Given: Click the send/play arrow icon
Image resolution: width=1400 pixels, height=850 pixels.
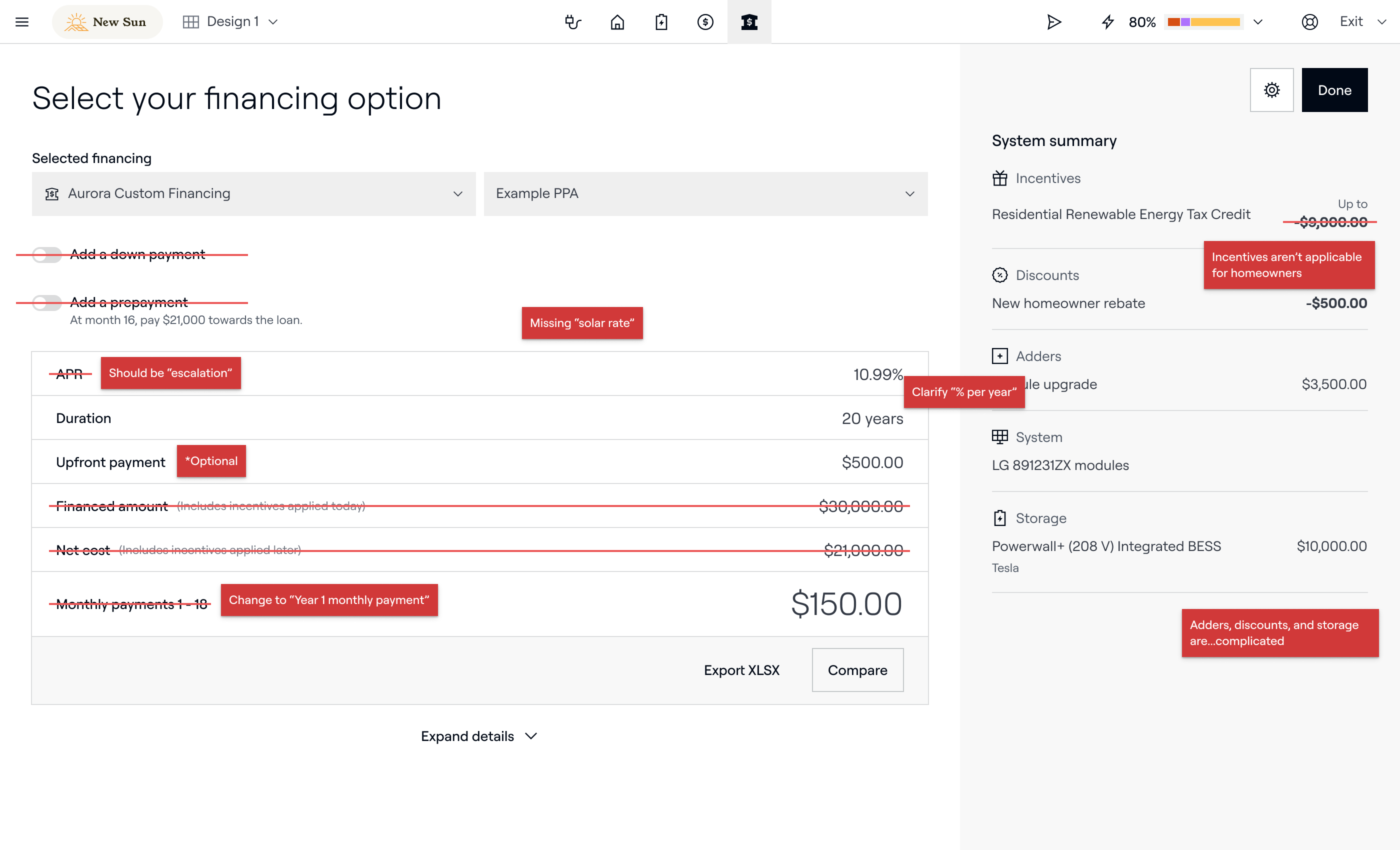Looking at the screenshot, I should (x=1053, y=21).
